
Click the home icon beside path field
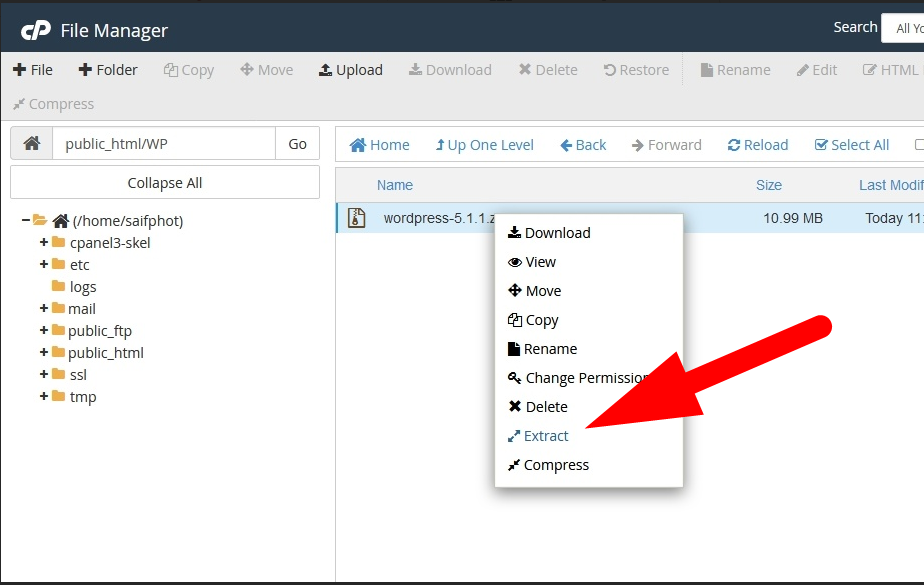[32, 143]
